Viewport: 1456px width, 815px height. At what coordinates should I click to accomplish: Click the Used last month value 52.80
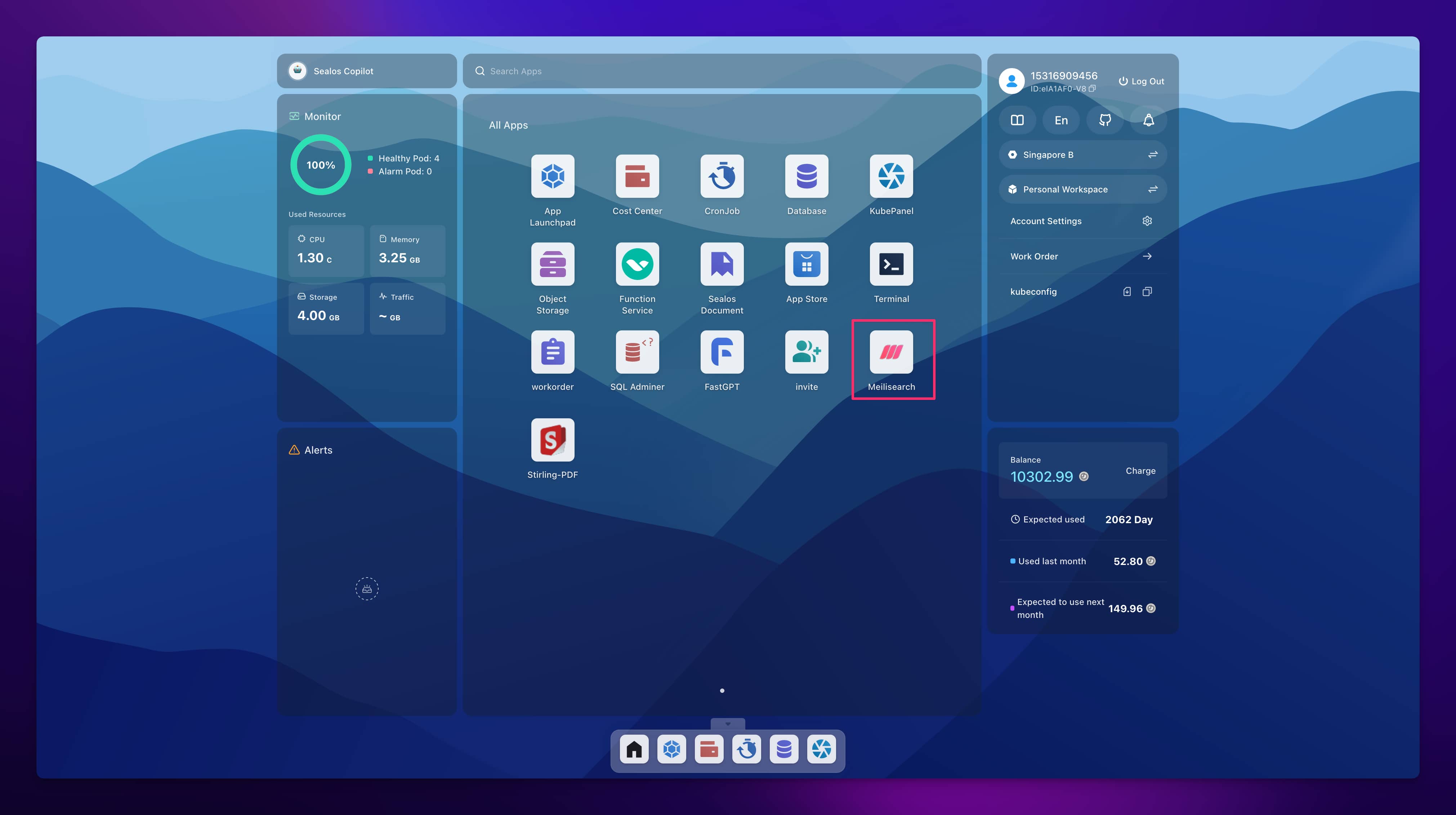(1127, 561)
